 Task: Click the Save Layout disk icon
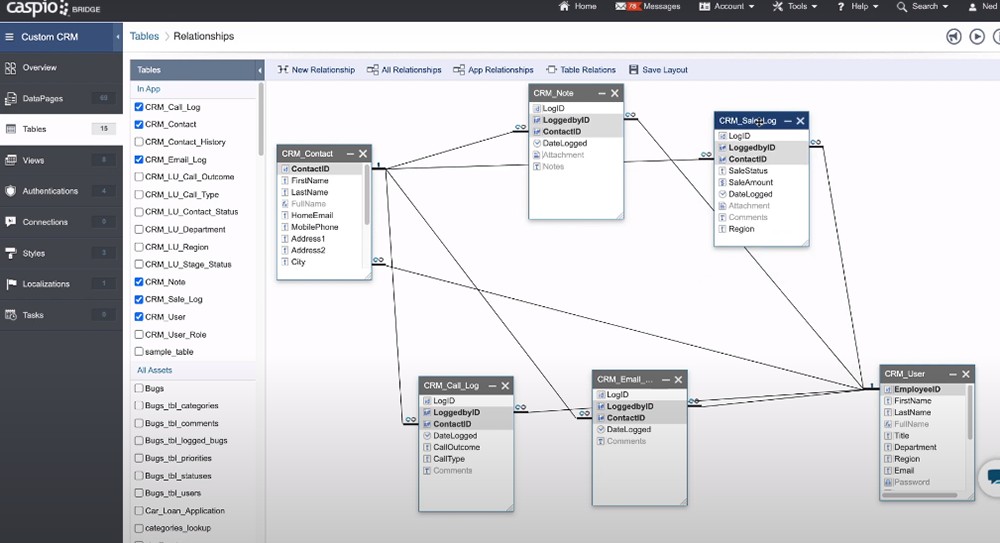tap(634, 70)
